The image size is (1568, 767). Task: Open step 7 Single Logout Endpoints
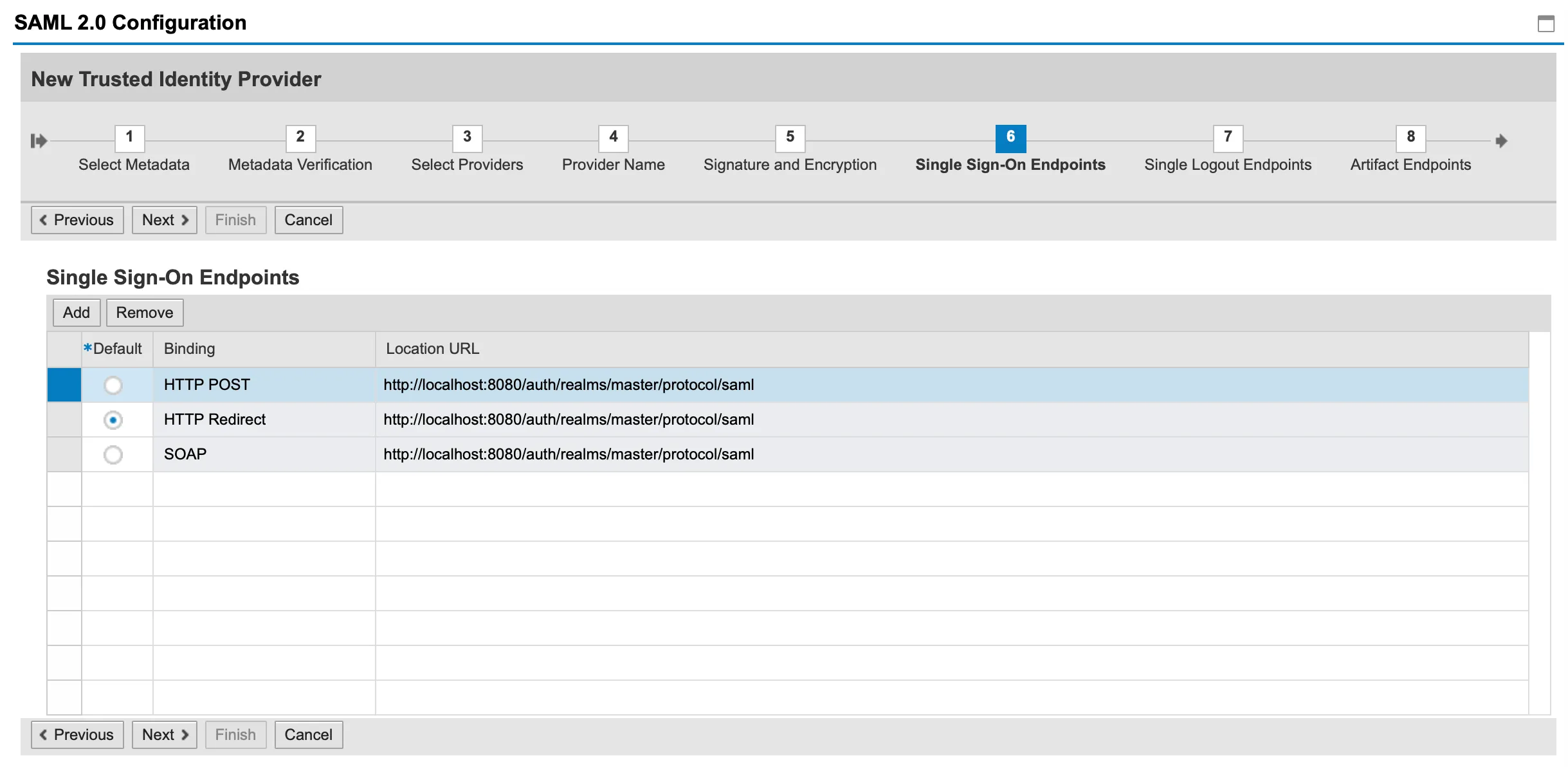click(x=1227, y=138)
